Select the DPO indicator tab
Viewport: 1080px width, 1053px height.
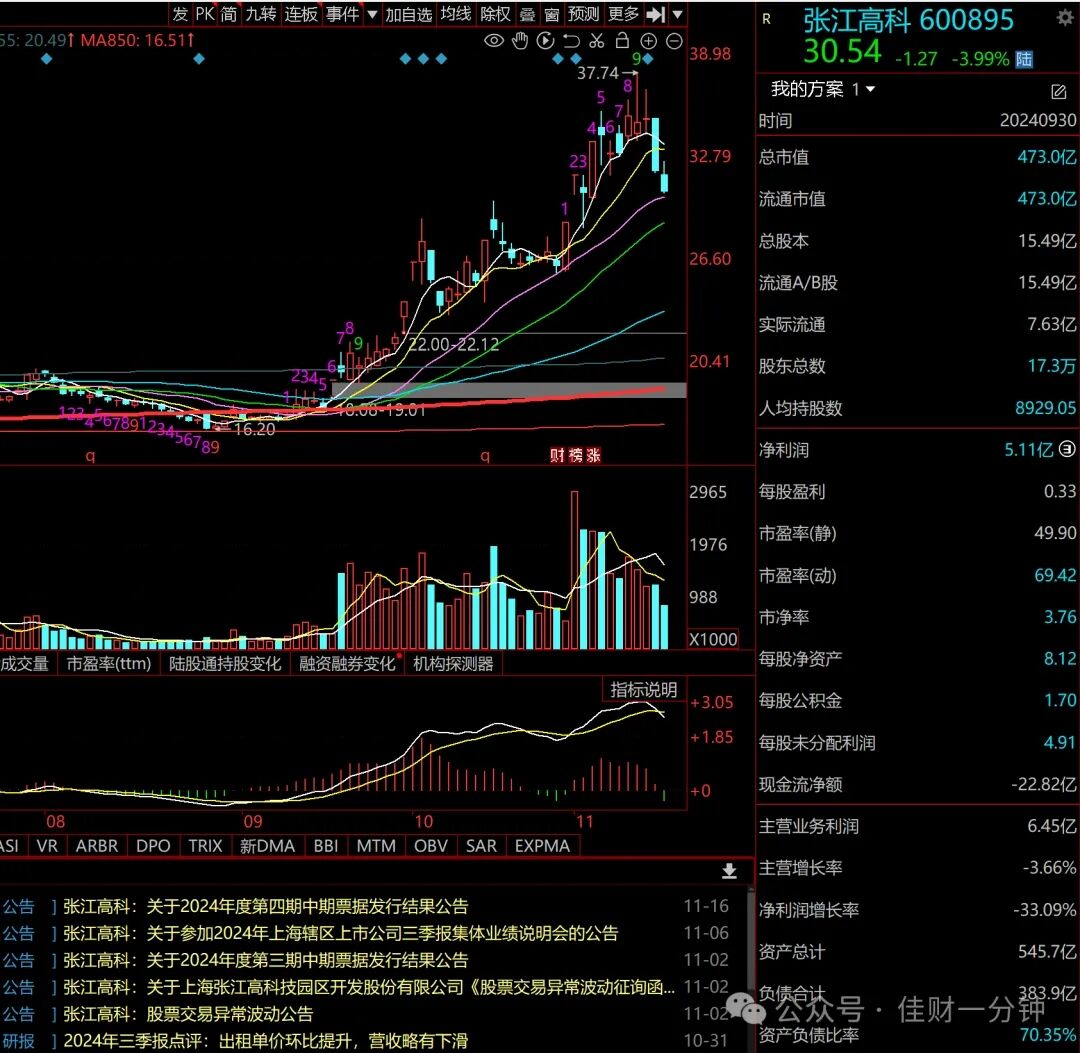(x=153, y=846)
